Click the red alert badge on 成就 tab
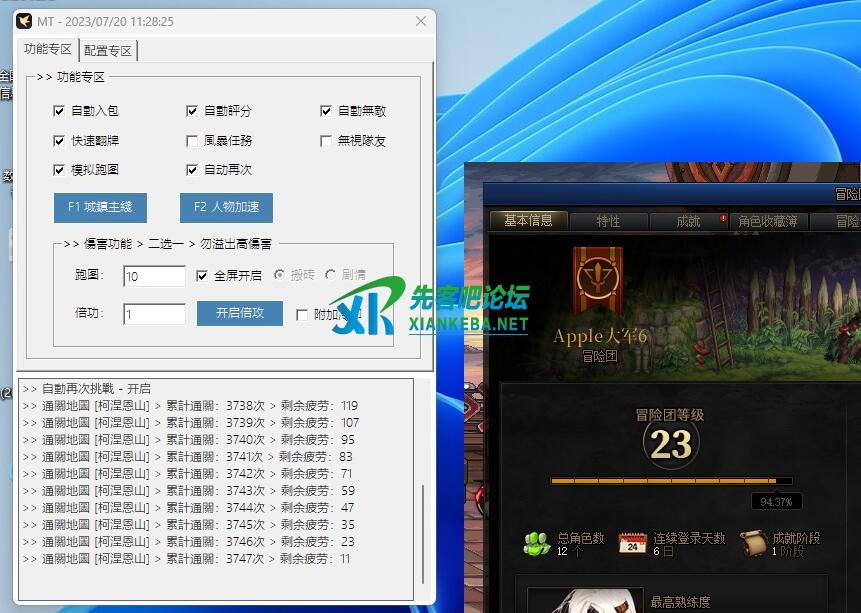The height and width of the screenshot is (613, 861). [723, 219]
